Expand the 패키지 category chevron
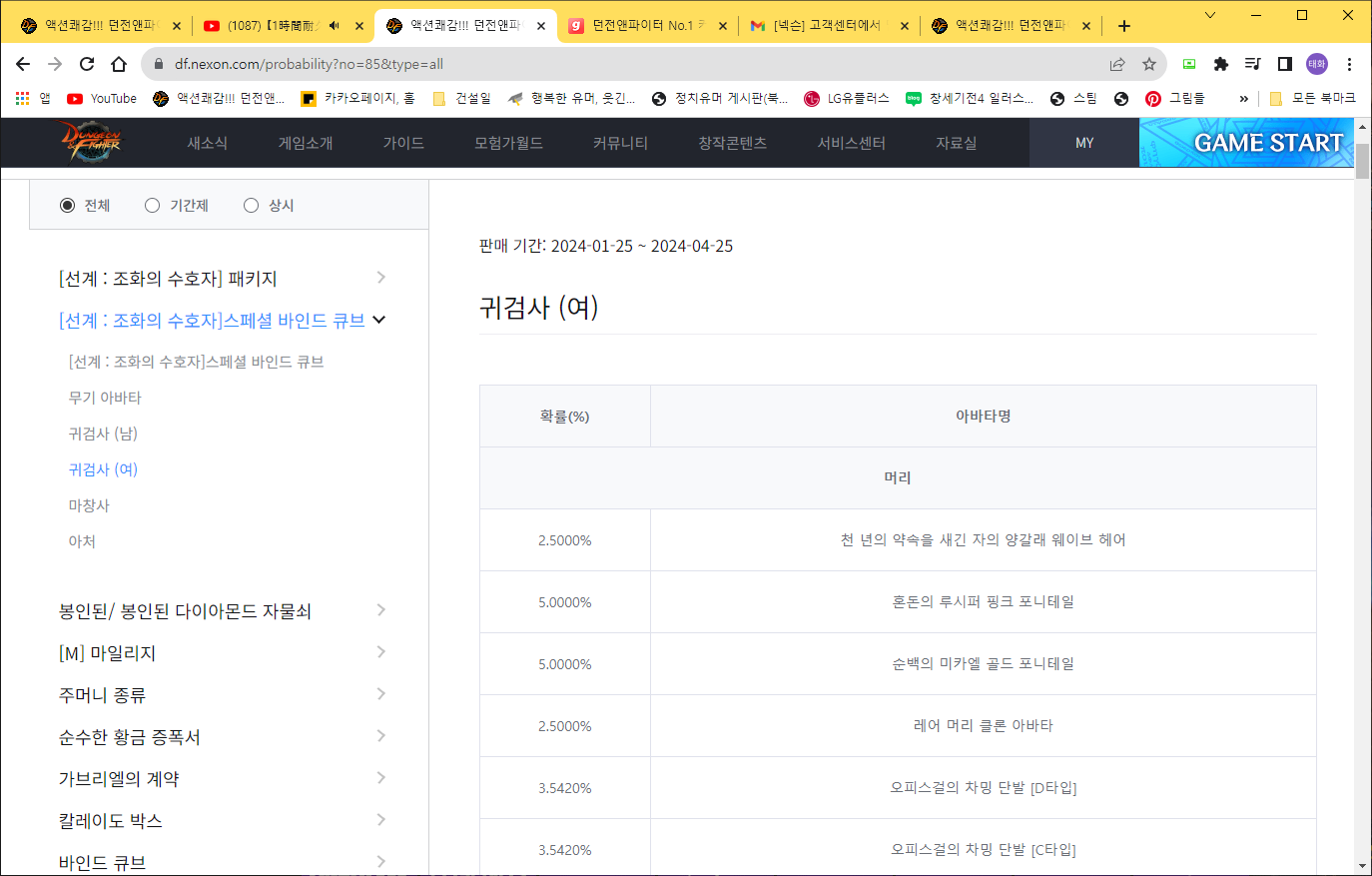The image size is (1372, 876). (x=380, y=278)
